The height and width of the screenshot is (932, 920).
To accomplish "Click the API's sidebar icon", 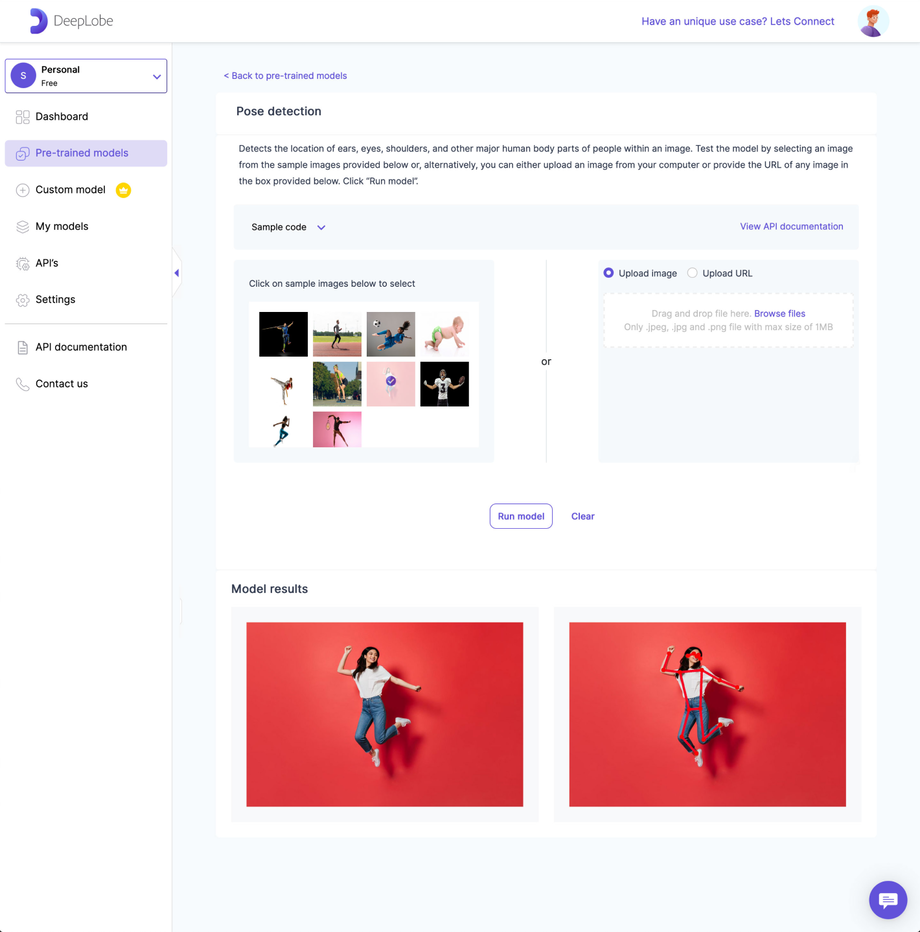I will click(x=21, y=263).
